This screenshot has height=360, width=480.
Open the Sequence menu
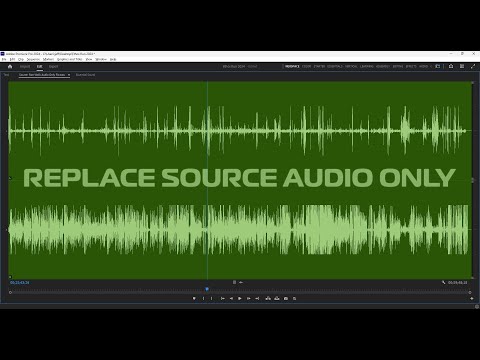pyautogui.click(x=33, y=59)
